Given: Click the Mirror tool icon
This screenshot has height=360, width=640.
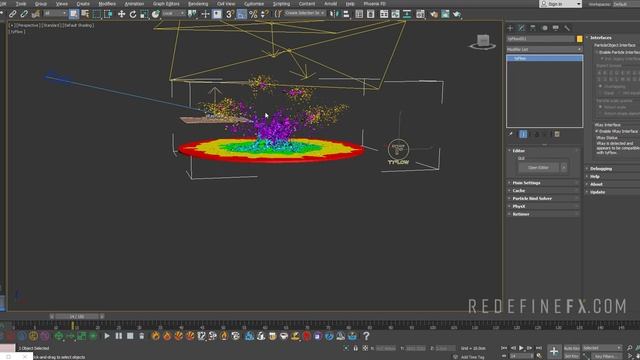Looking at the screenshot, I should click(335, 14).
